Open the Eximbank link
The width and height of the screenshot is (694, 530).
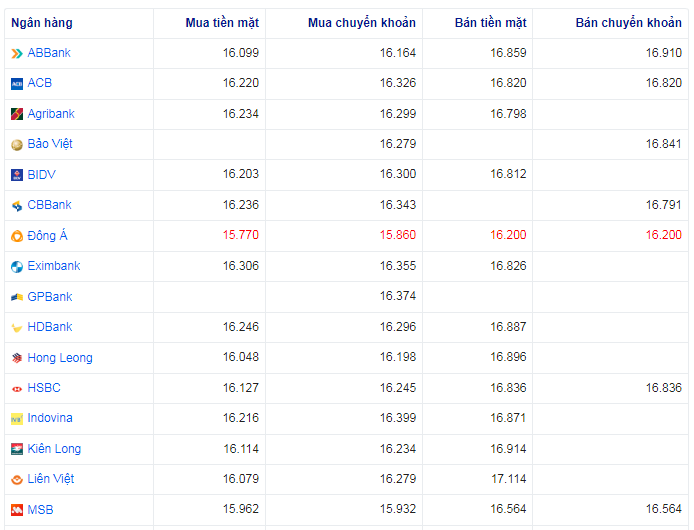[54, 266]
